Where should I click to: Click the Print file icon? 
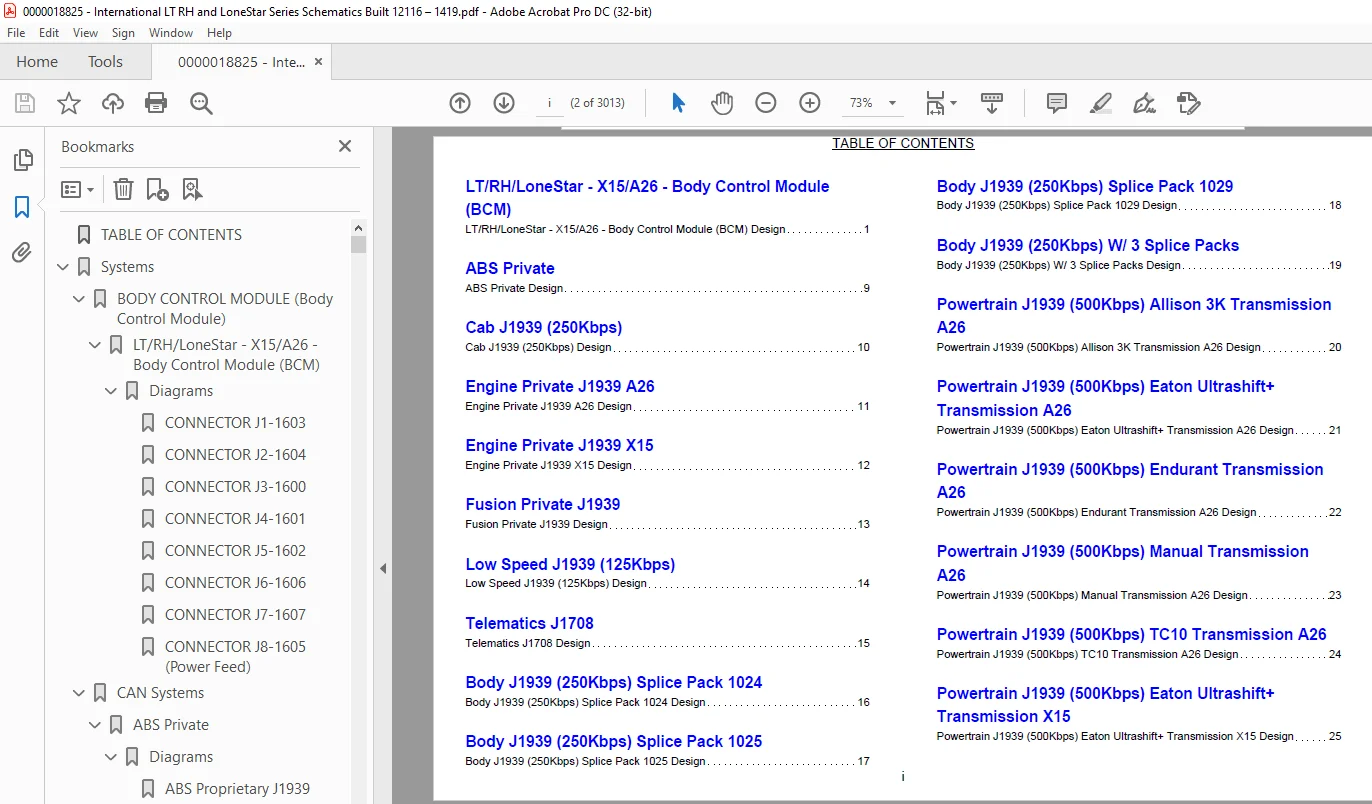(156, 103)
